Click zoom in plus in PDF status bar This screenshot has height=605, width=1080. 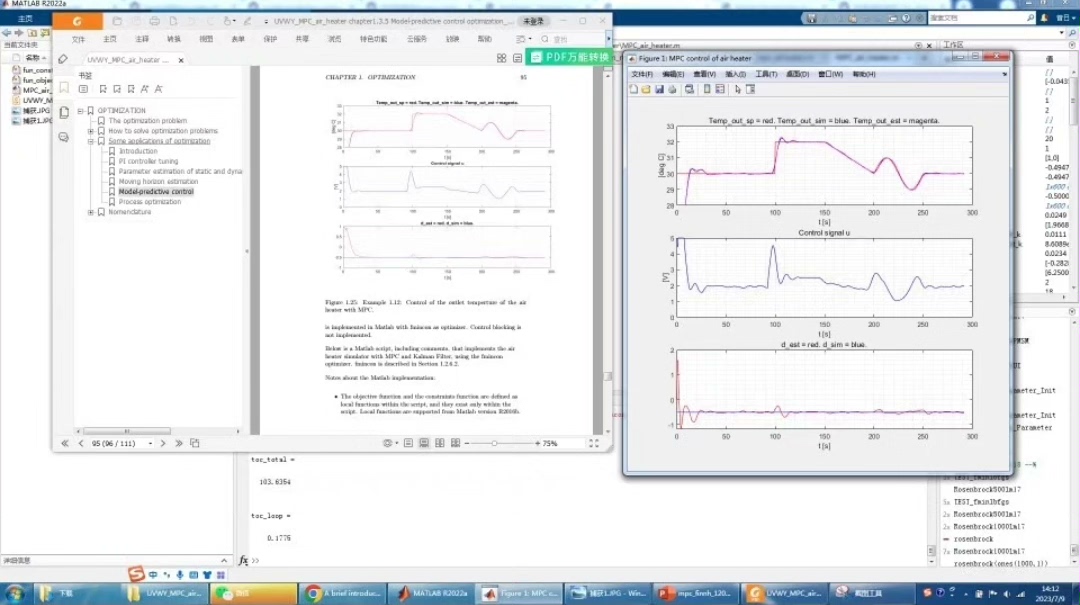(537, 444)
